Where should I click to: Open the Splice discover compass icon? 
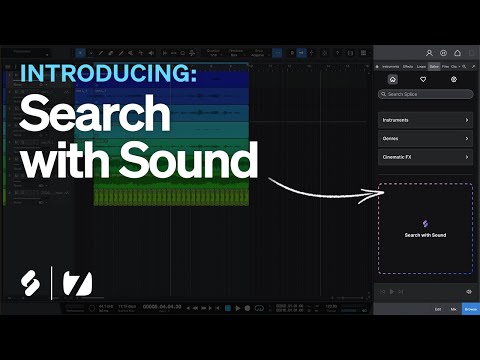(454, 79)
